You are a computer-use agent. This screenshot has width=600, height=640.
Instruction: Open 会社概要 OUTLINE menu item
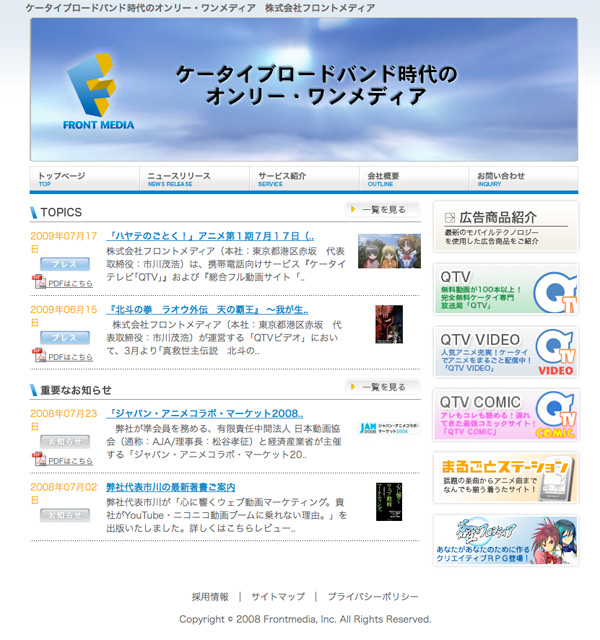(x=414, y=179)
